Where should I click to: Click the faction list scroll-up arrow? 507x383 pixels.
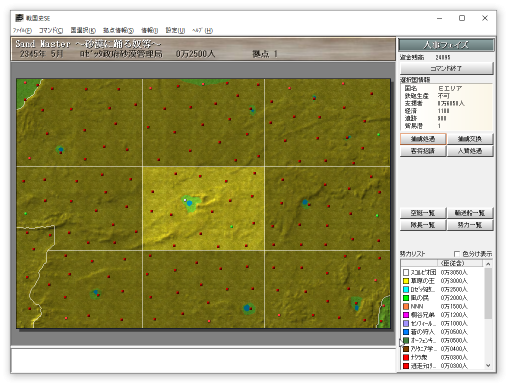488,264
